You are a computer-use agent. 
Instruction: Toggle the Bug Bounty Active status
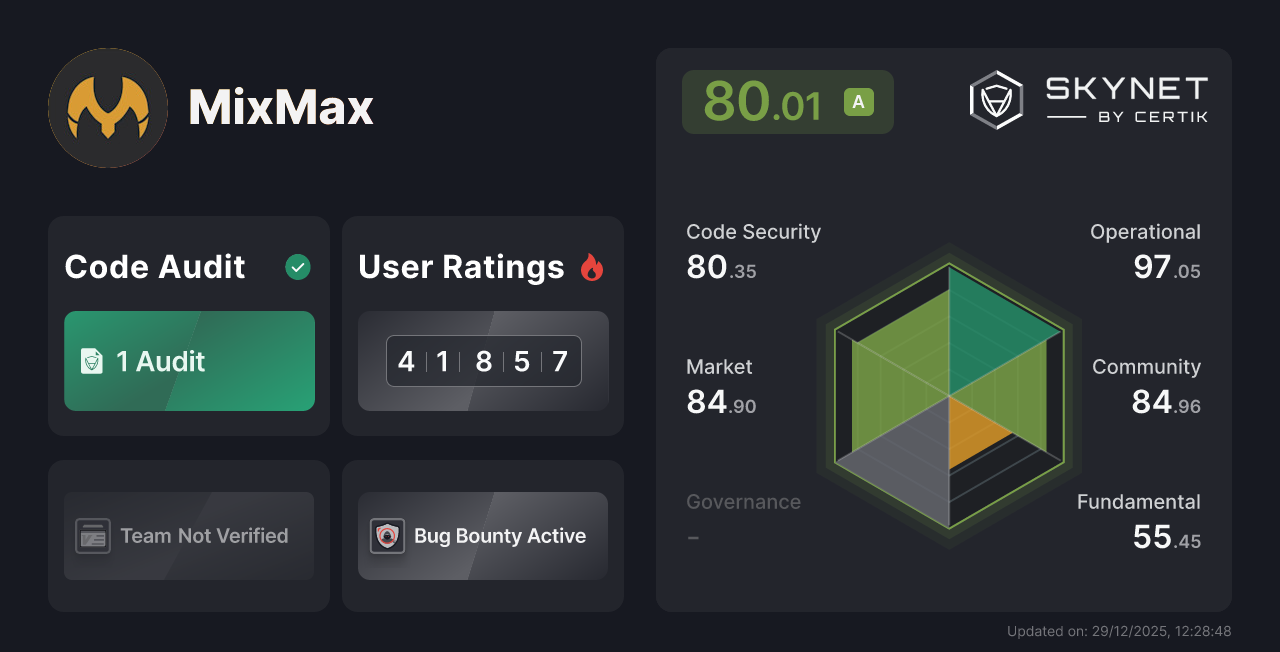tap(482, 536)
